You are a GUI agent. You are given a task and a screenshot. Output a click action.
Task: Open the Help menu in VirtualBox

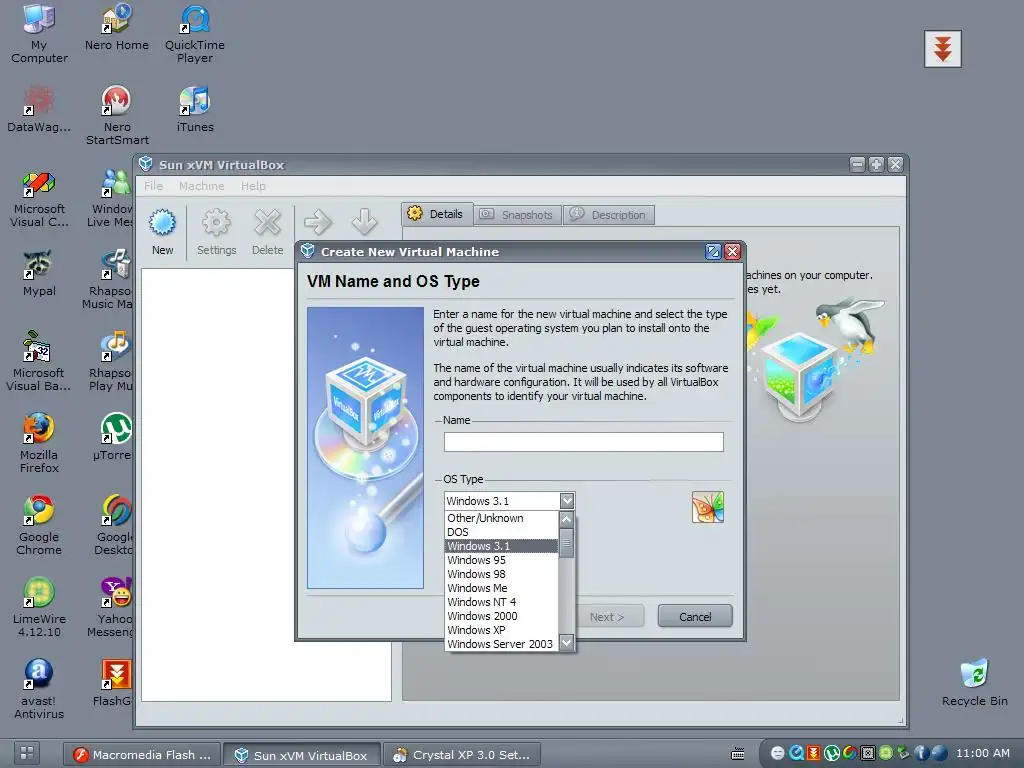click(253, 186)
